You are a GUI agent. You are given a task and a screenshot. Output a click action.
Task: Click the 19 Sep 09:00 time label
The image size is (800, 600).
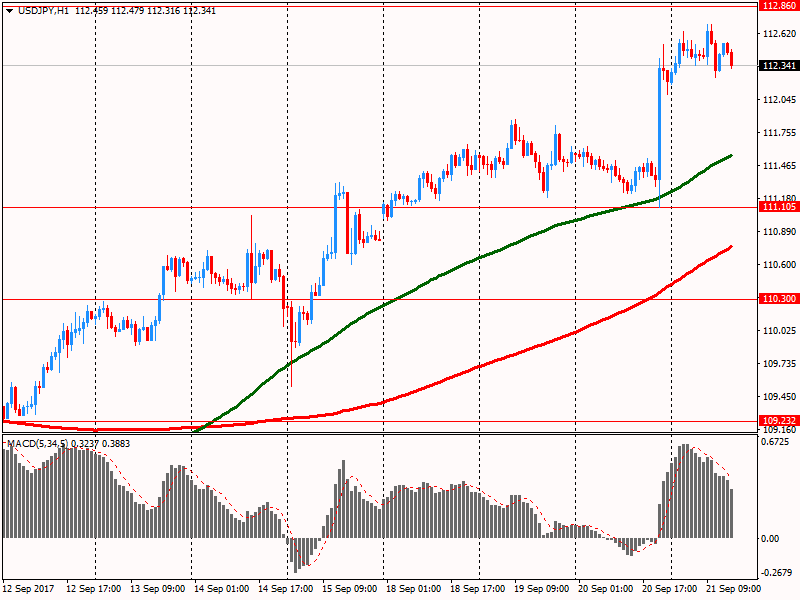[x=541, y=588]
